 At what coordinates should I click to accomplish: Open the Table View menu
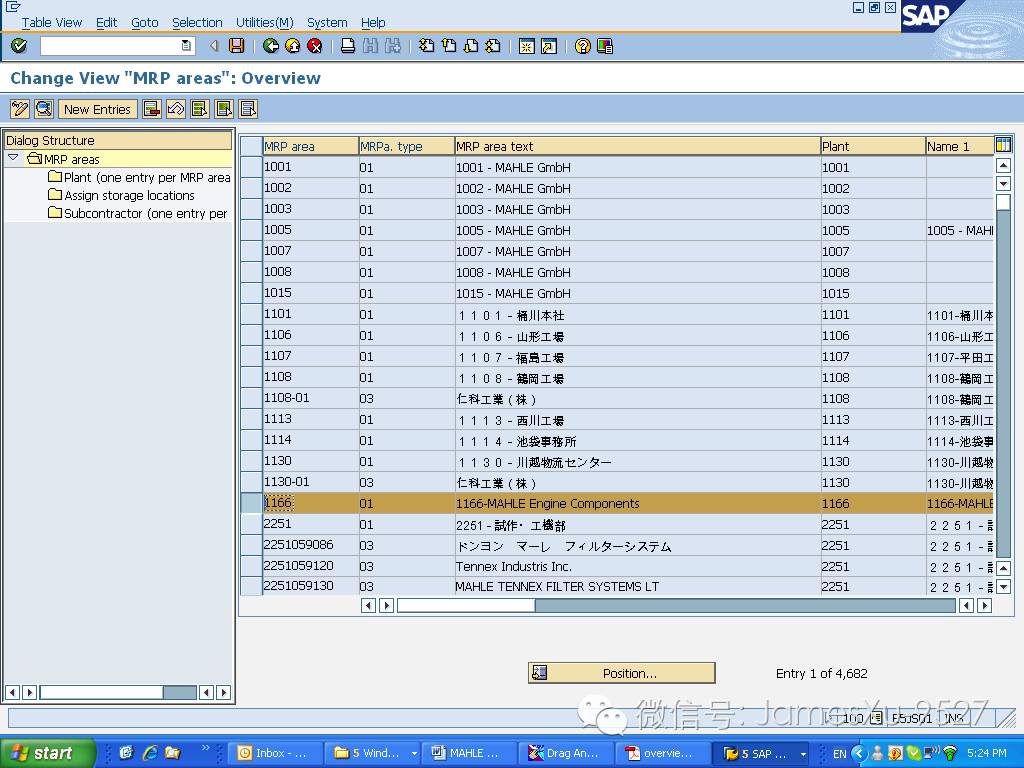click(x=52, y=22)
